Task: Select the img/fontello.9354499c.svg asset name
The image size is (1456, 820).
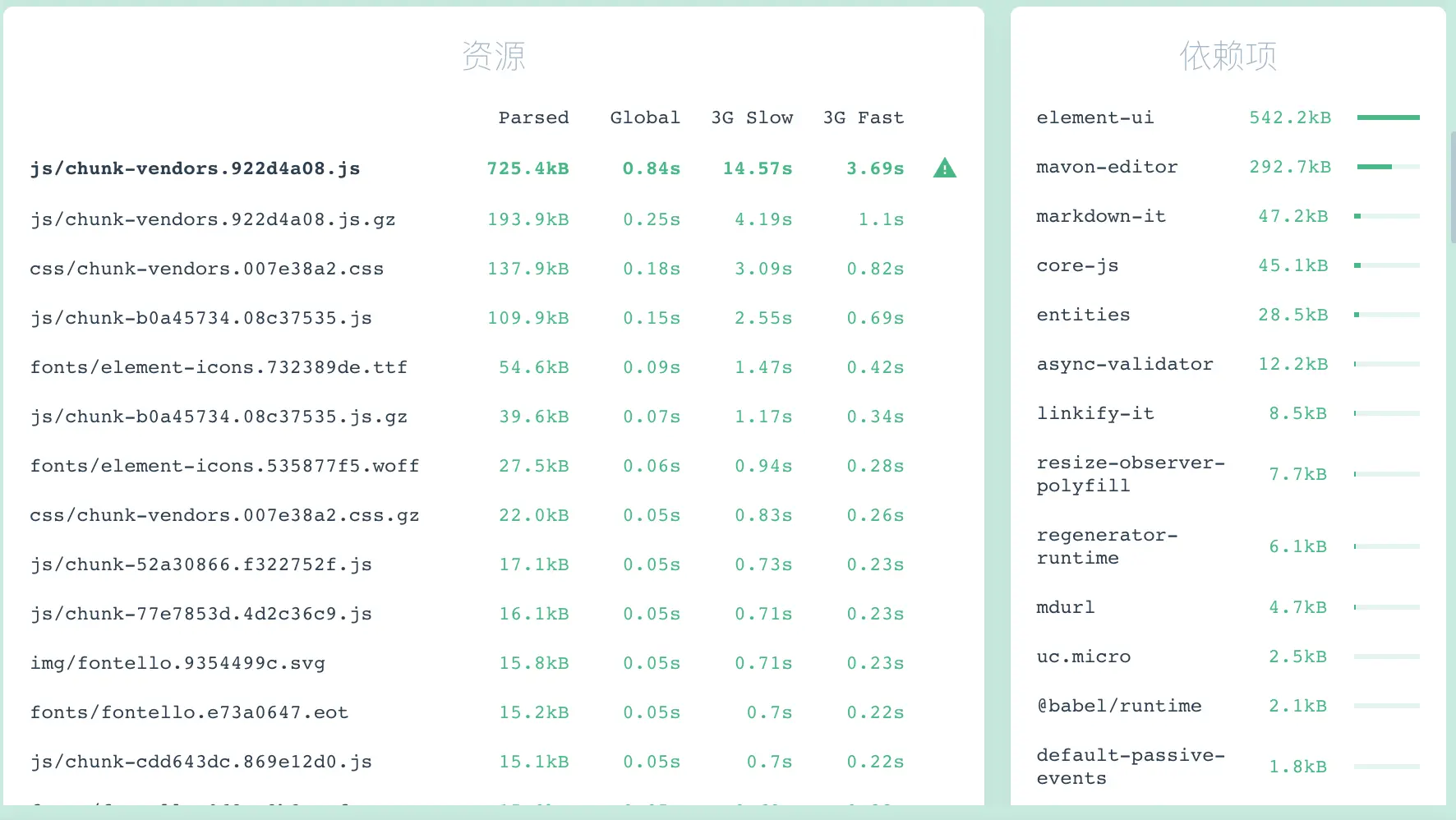Action: [177, 663]
